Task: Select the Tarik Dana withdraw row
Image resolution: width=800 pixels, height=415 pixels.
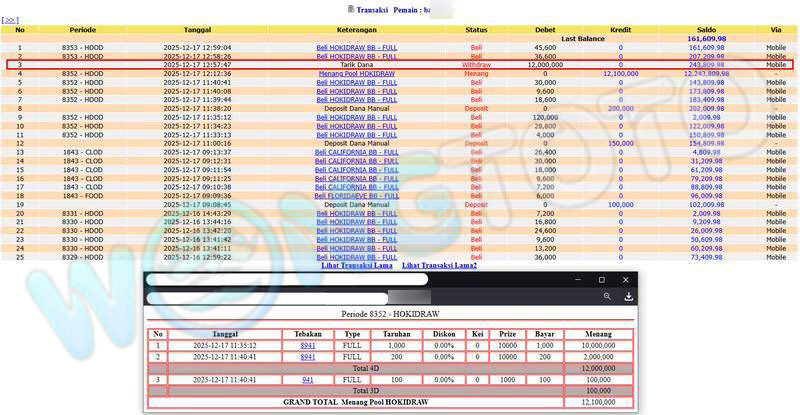Action: 357,64
